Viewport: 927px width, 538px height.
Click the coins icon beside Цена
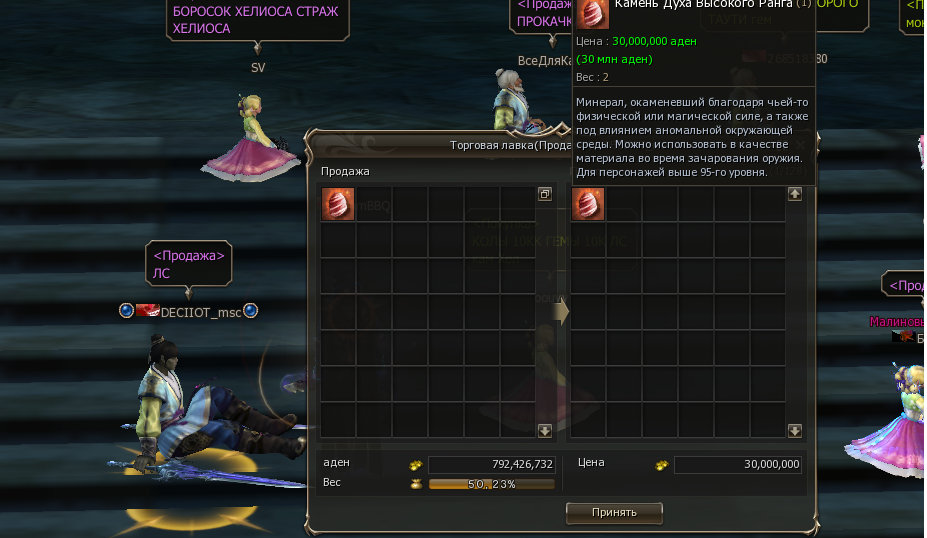pos(662,465)
